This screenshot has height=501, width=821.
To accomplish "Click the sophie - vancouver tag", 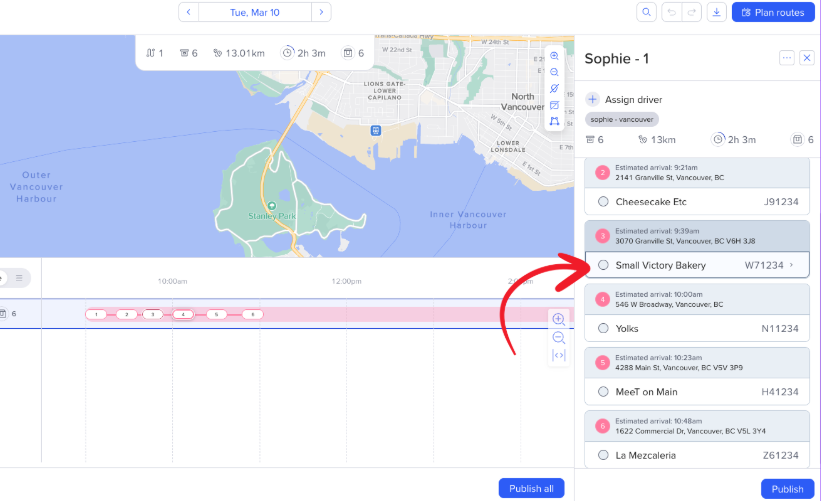I will [622, 119].
